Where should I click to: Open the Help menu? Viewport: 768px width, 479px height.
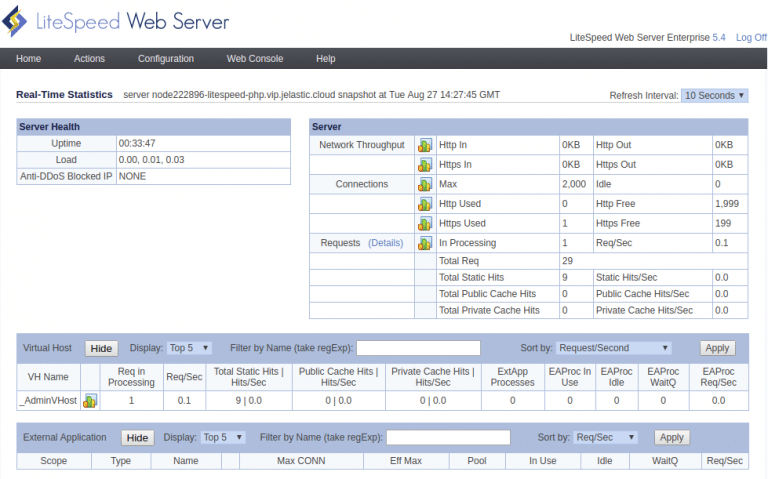[325, 59]
